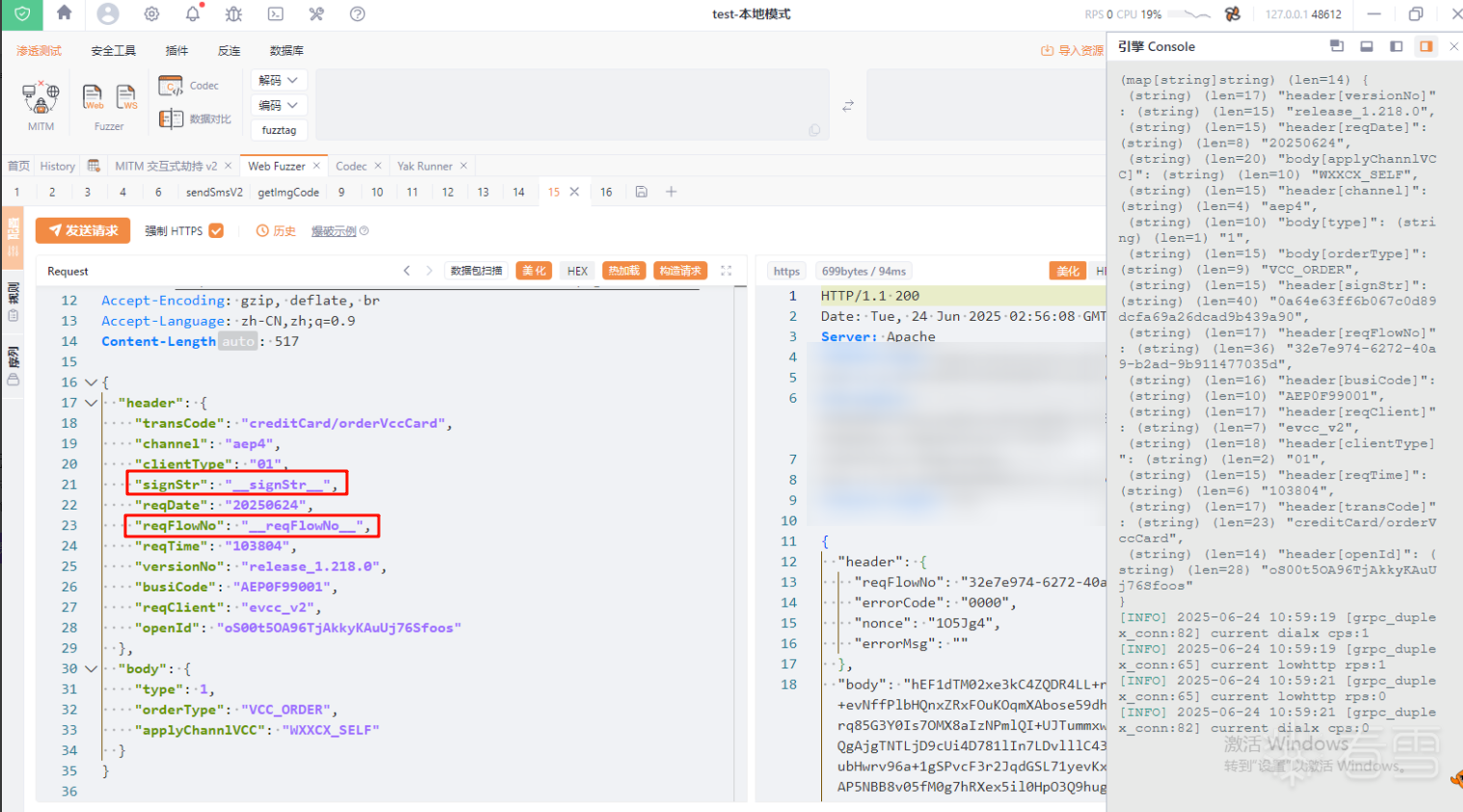Click the fuzztag button
The height and width of the screenshot is (812, 1463).
click(x=279, y=130)
